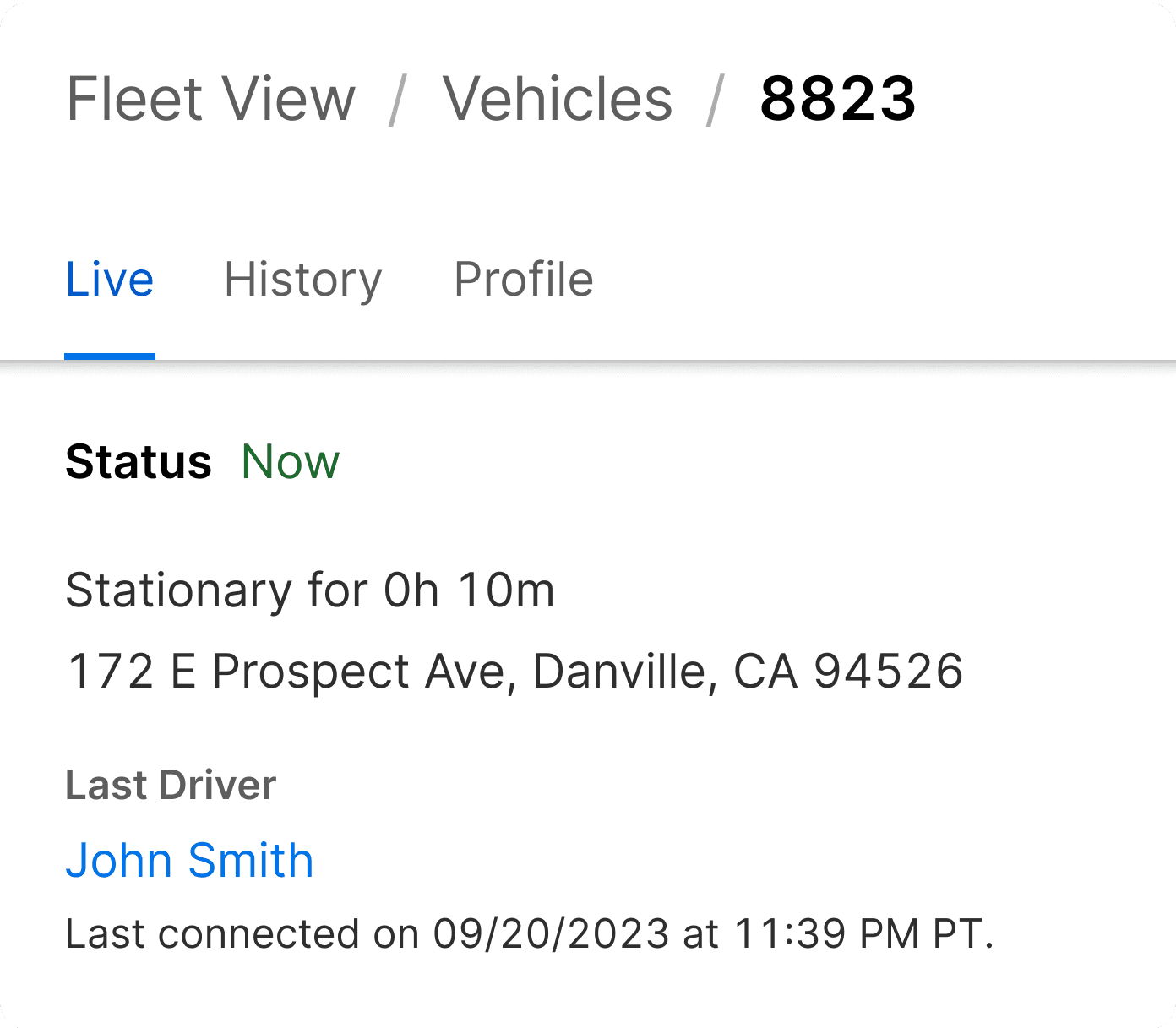Click the Last Driver label
The image size is (1176, 1028).
click(x=171, y=786)
